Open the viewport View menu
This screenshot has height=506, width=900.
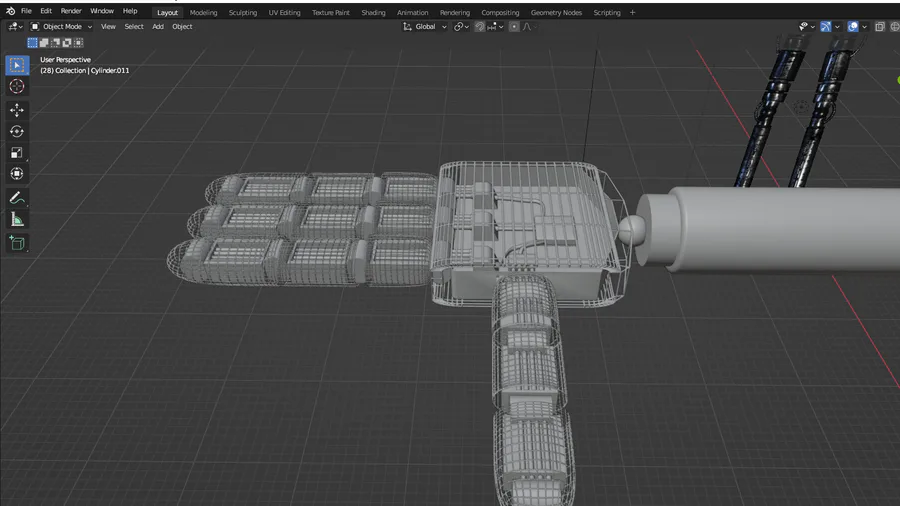click(108, 26)
